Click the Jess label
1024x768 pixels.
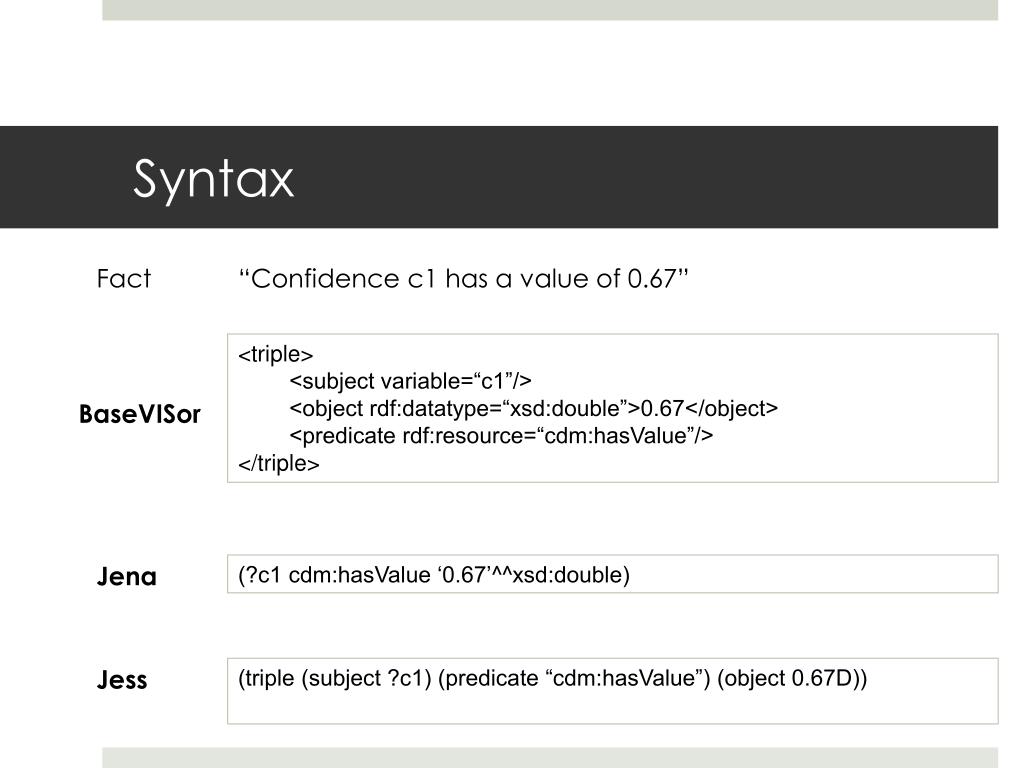point(122,680)
